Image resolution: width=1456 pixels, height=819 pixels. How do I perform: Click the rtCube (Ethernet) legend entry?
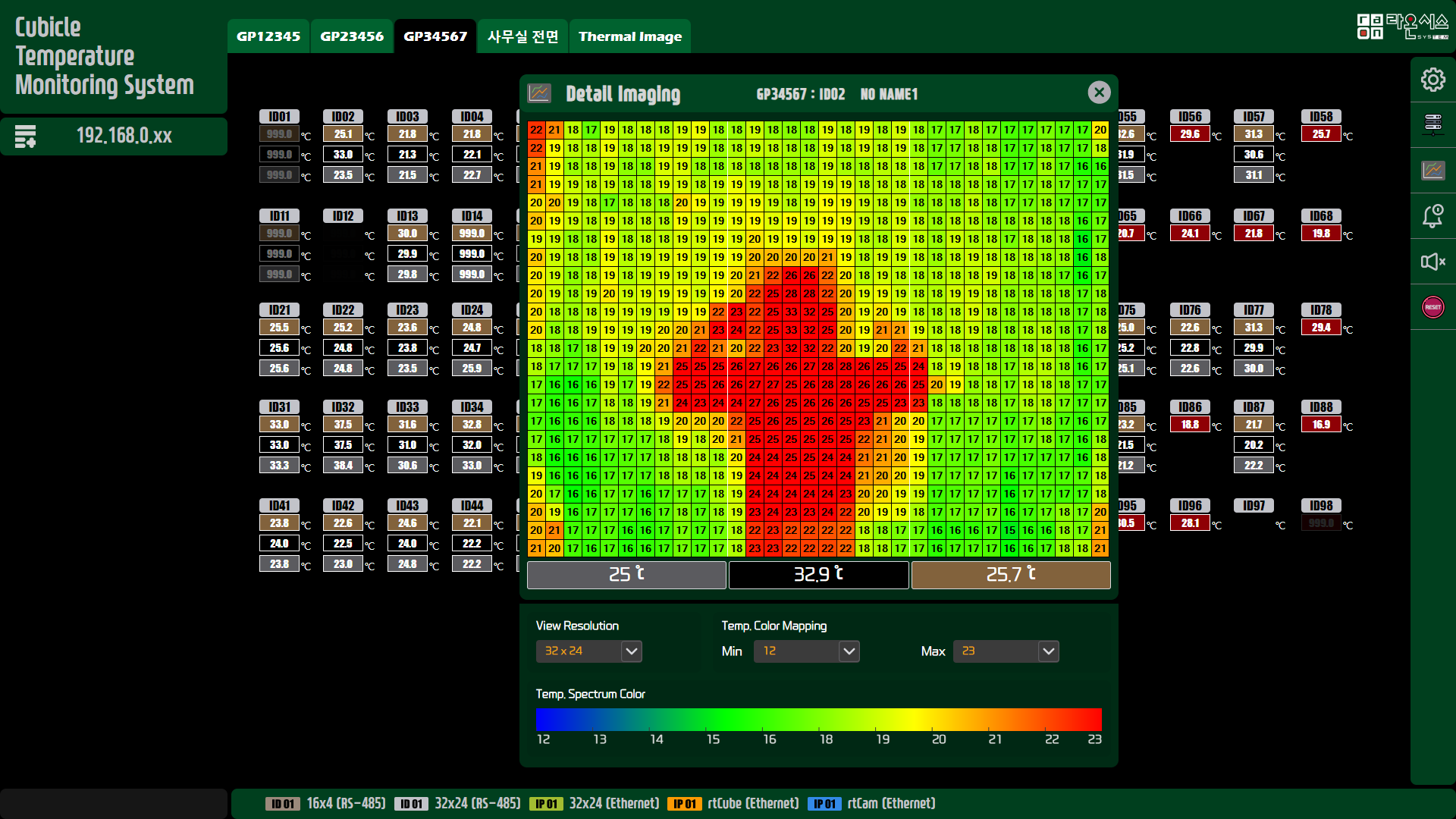coord(753,803)
